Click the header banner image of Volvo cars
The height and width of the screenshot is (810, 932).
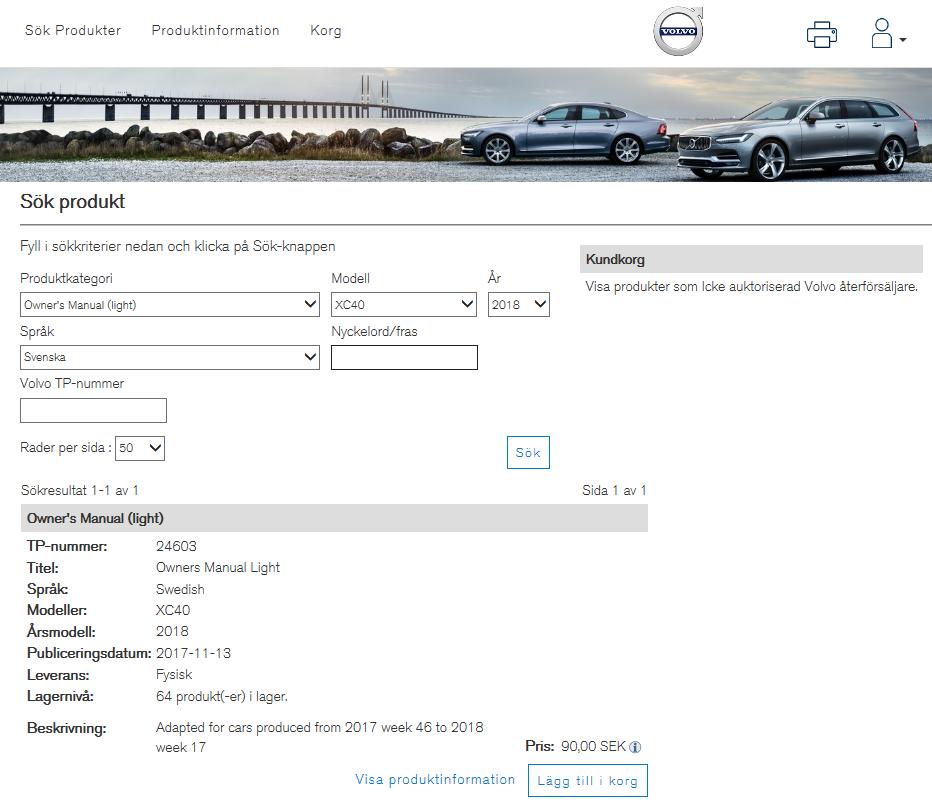[466, 124]
